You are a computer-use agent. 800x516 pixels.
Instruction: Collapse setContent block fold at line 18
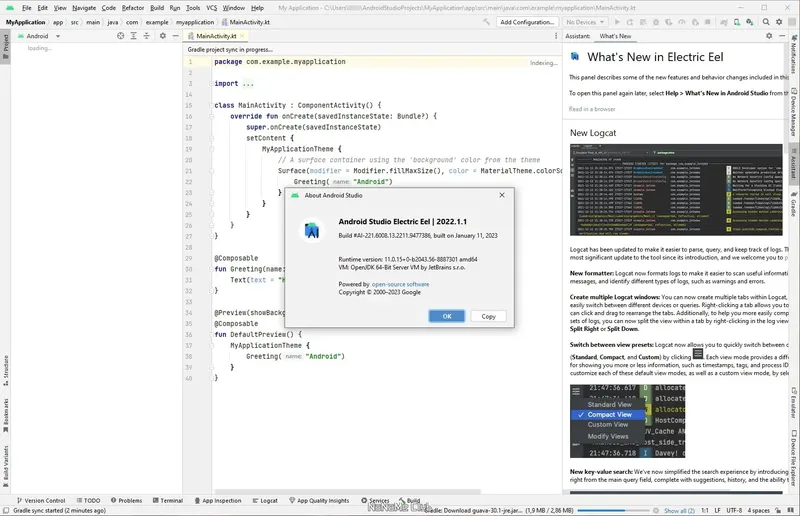pyautogui.click(x=211, y=138)
